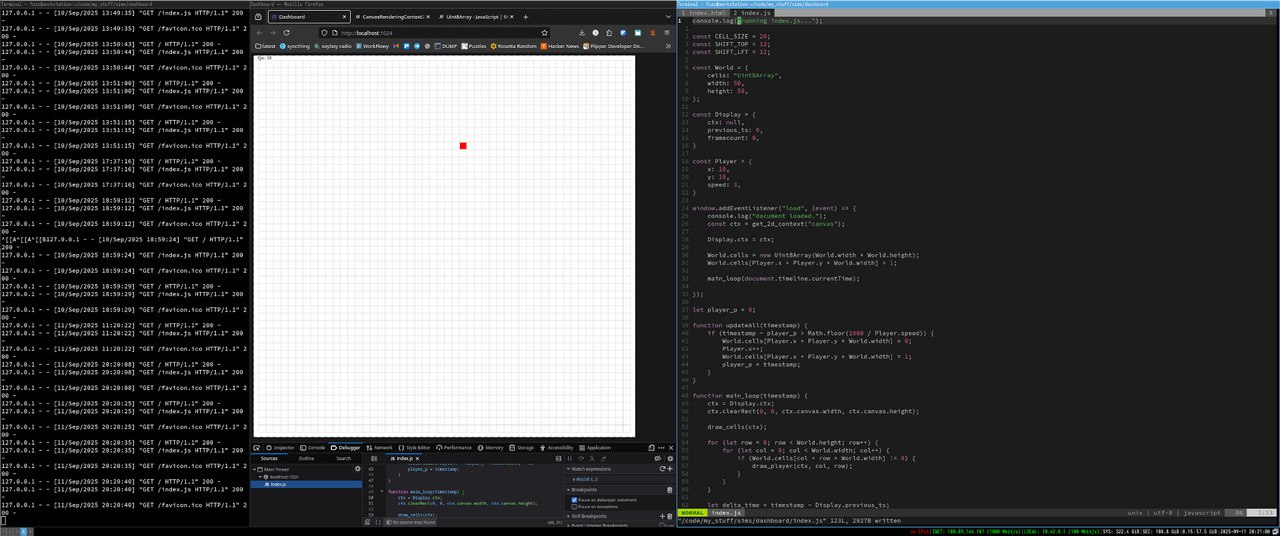This screenshot has height=536, width=1280.
Task: Open the list all tabs dropdown chevron
Action: 668,17
